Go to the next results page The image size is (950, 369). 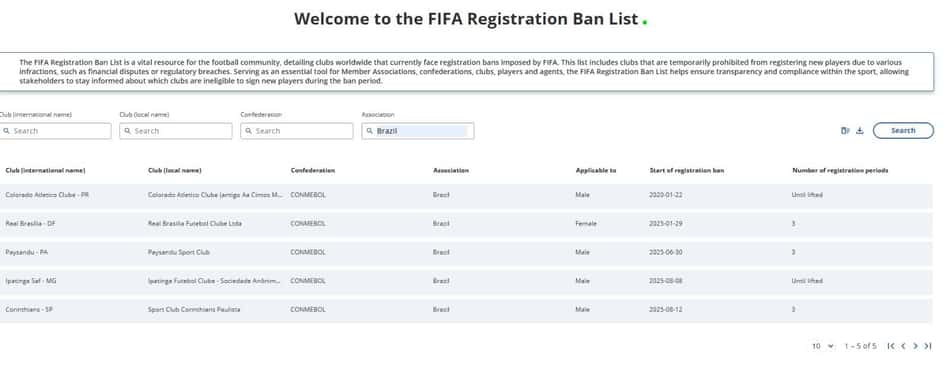[915, 346]
